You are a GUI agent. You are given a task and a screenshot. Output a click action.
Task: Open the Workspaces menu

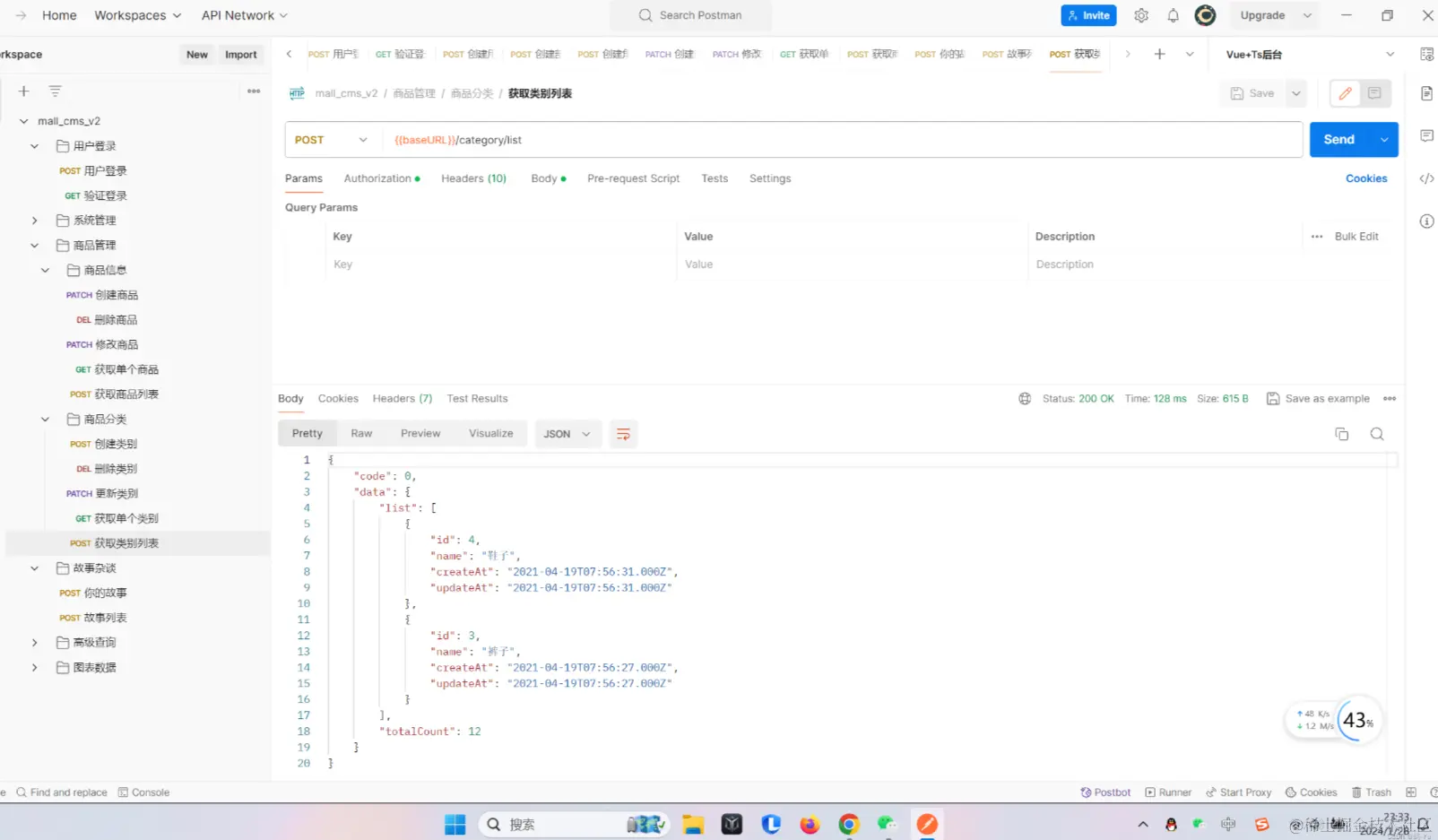click(138, 15)
